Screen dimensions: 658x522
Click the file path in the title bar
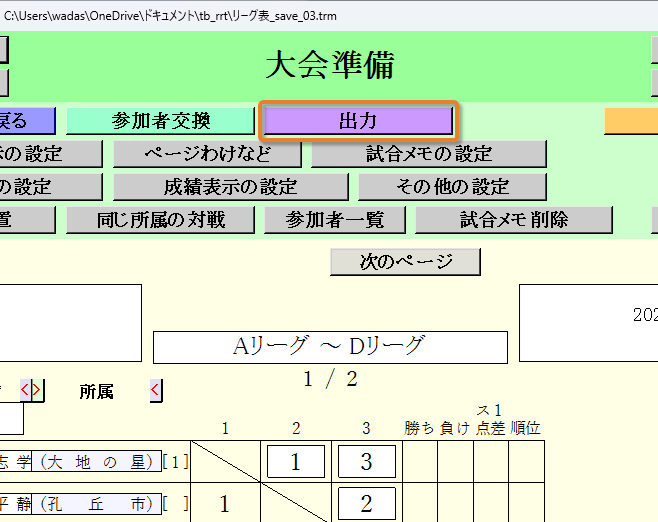[170, 16]
